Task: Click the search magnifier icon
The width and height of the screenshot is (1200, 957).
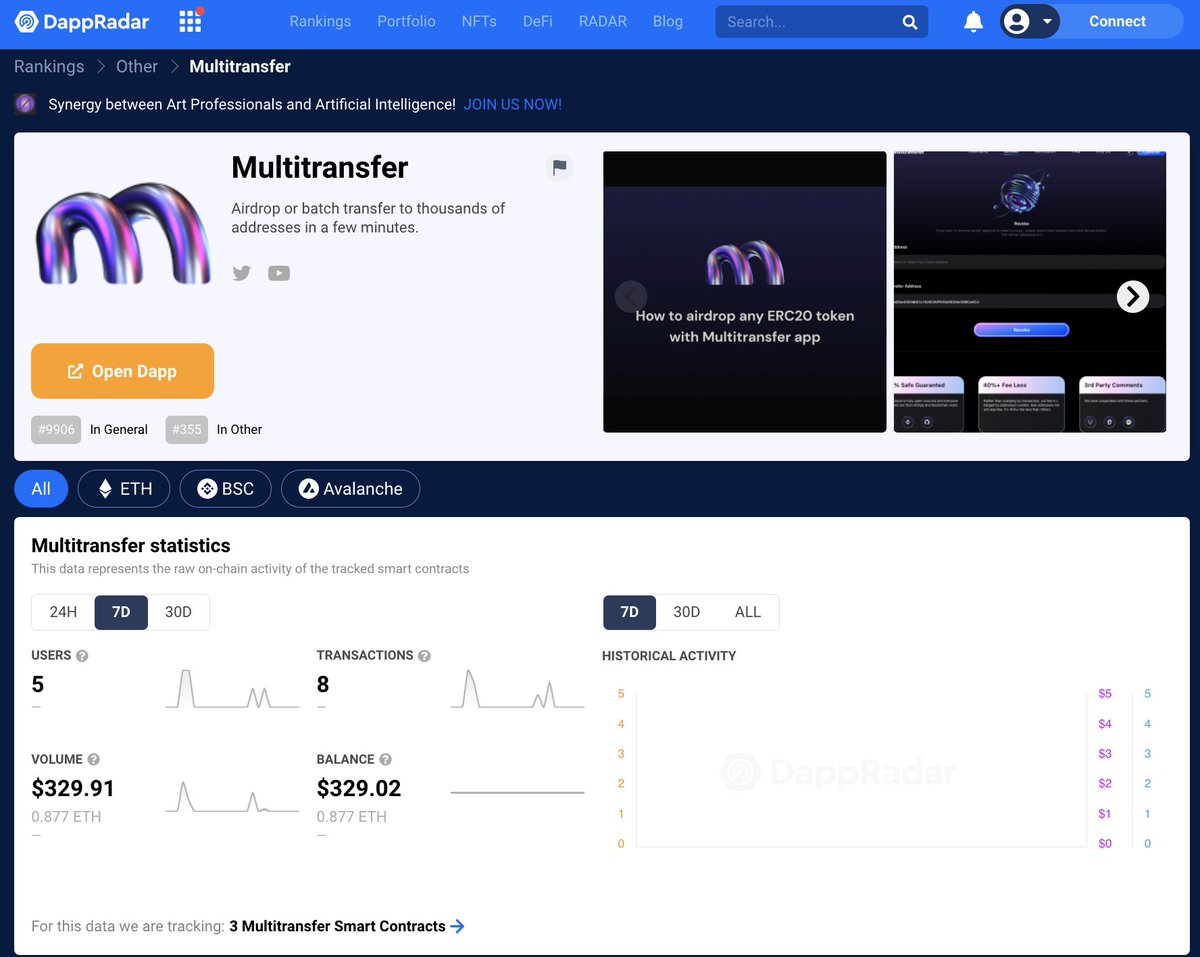Action: click(x=909, y=22)
